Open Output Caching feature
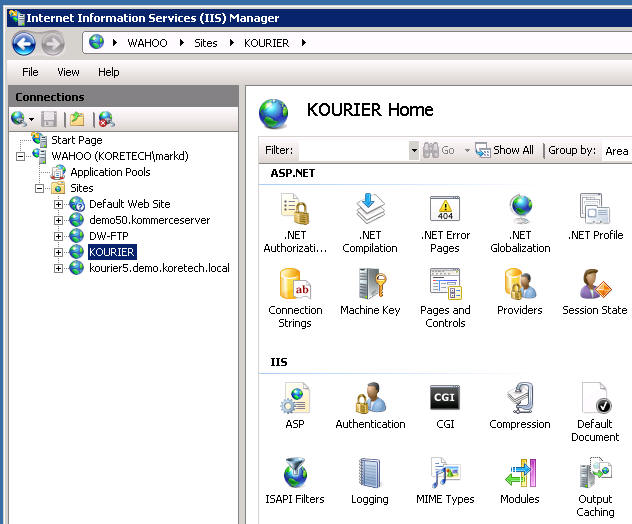632x524 pixels. click(x=595, y=487)
